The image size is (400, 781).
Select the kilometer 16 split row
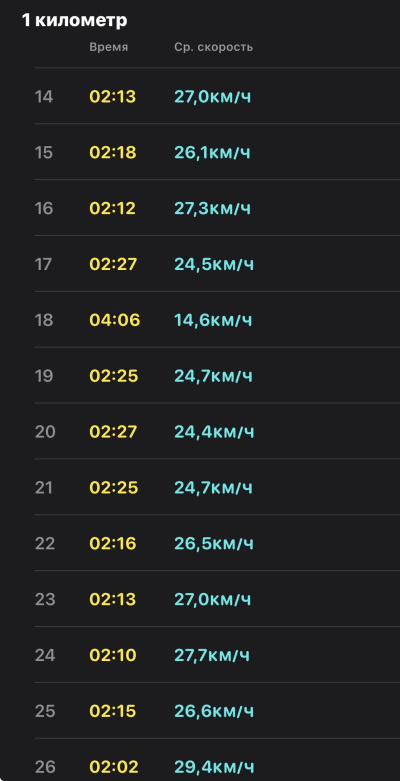tap(217, 208)
